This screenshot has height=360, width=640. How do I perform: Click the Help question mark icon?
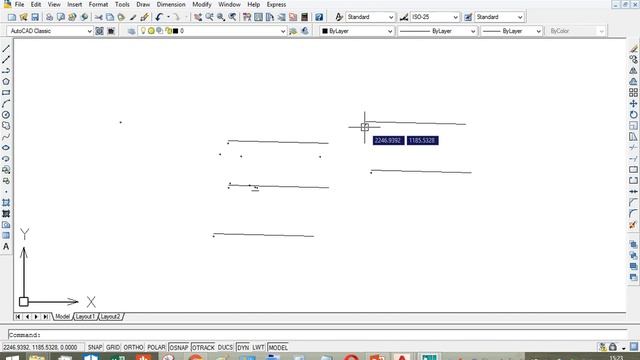click(319, 17)
